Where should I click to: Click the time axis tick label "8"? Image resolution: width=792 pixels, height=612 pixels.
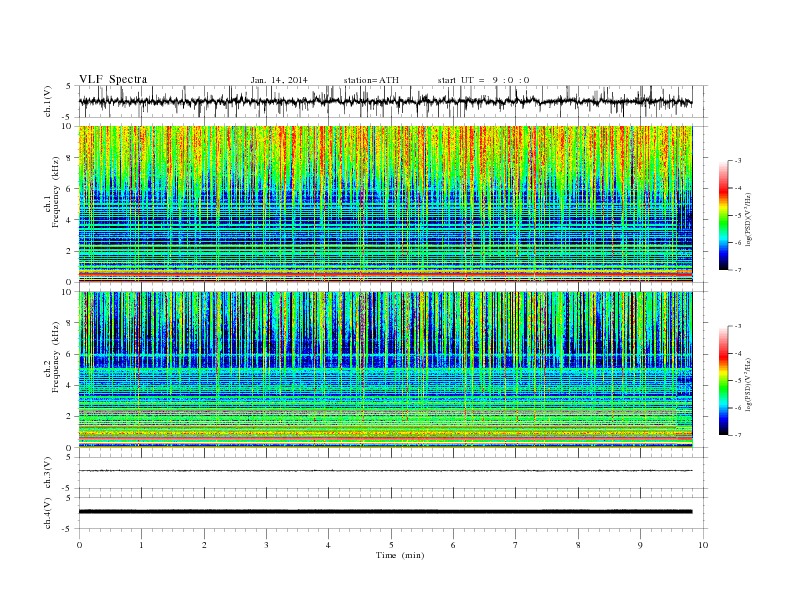[x=578, y=545]
